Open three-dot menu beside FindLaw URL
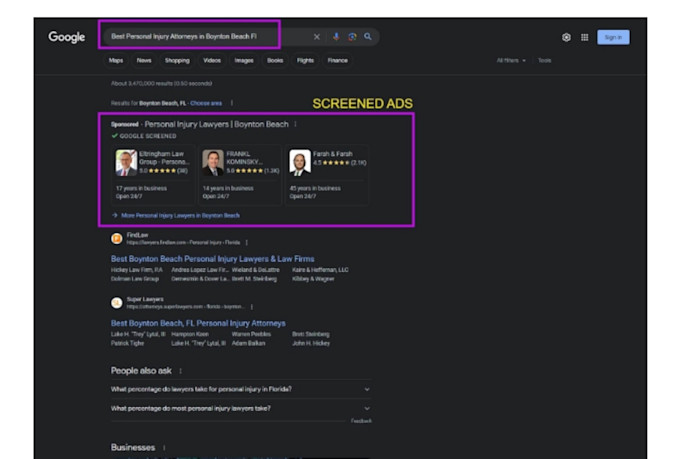 [247, 242]
